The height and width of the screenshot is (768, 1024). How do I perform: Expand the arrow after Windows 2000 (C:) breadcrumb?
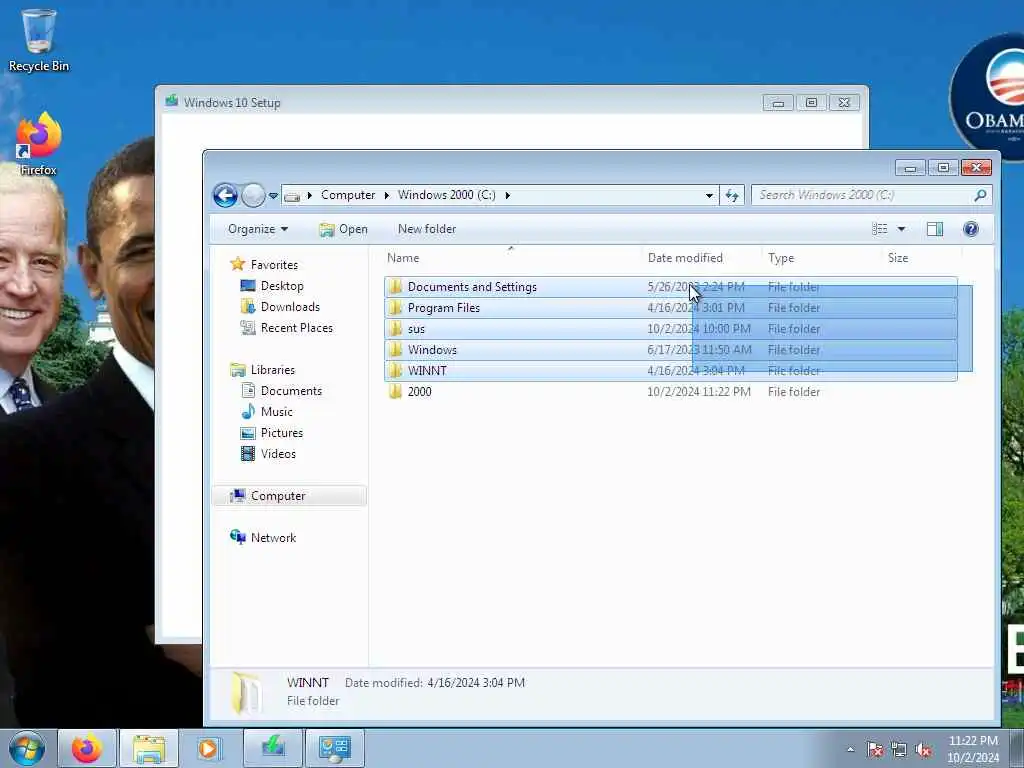[507, 195]
